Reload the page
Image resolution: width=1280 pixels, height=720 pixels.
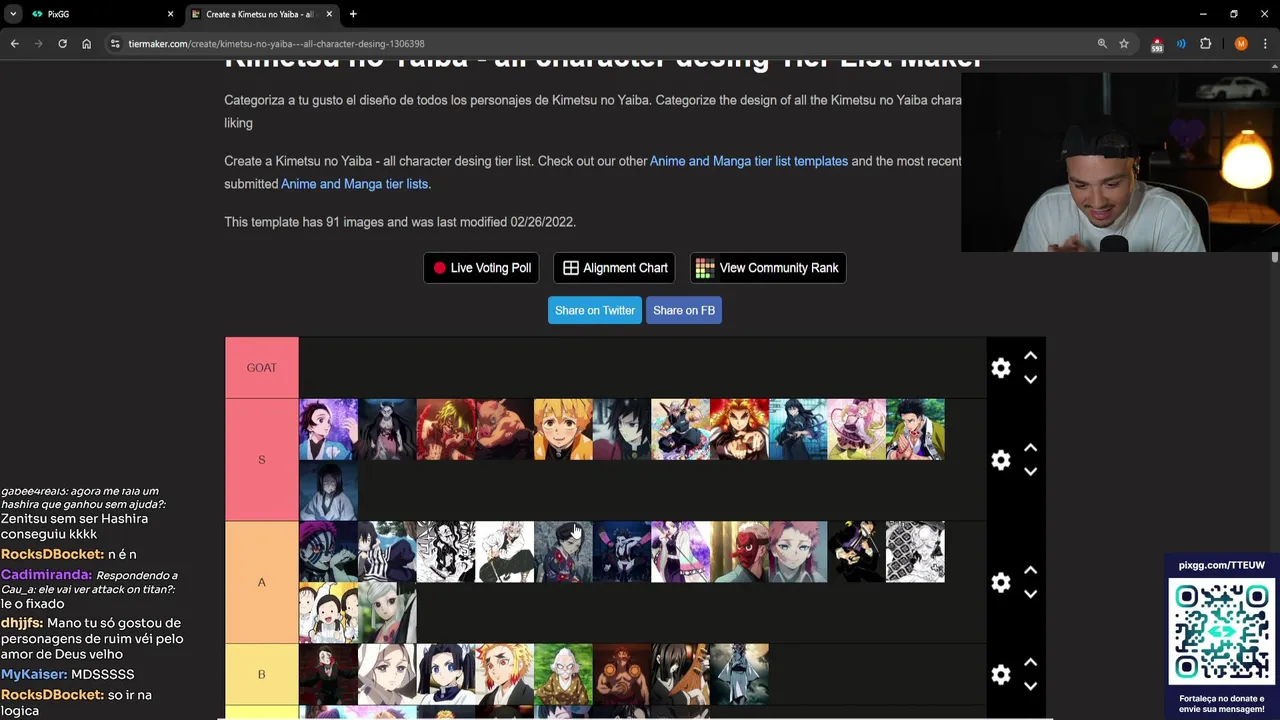62,44
